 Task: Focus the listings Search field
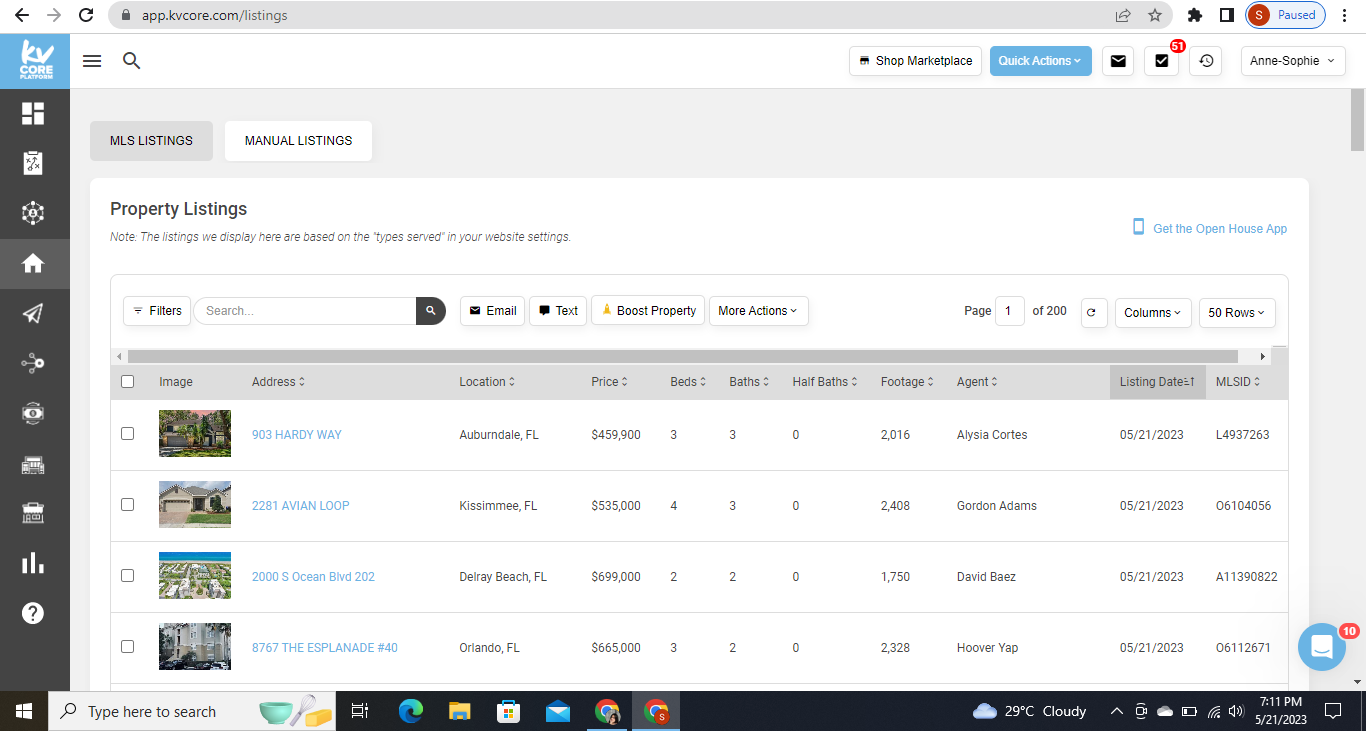(305, 311)
